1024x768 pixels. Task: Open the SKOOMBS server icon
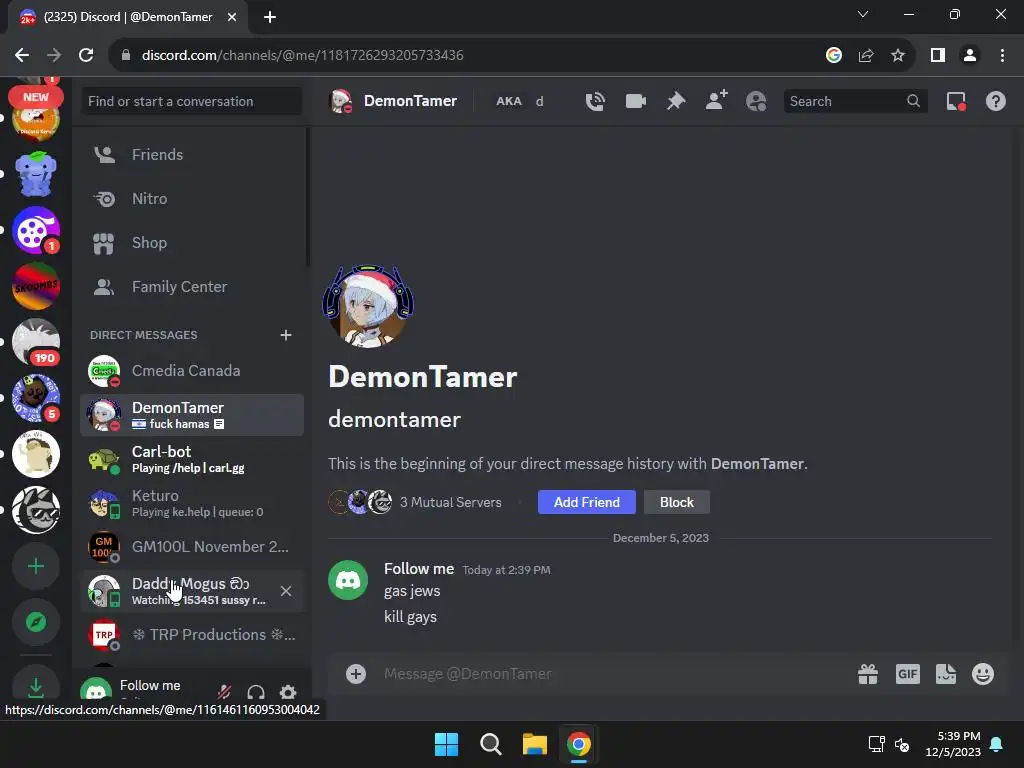36,286
